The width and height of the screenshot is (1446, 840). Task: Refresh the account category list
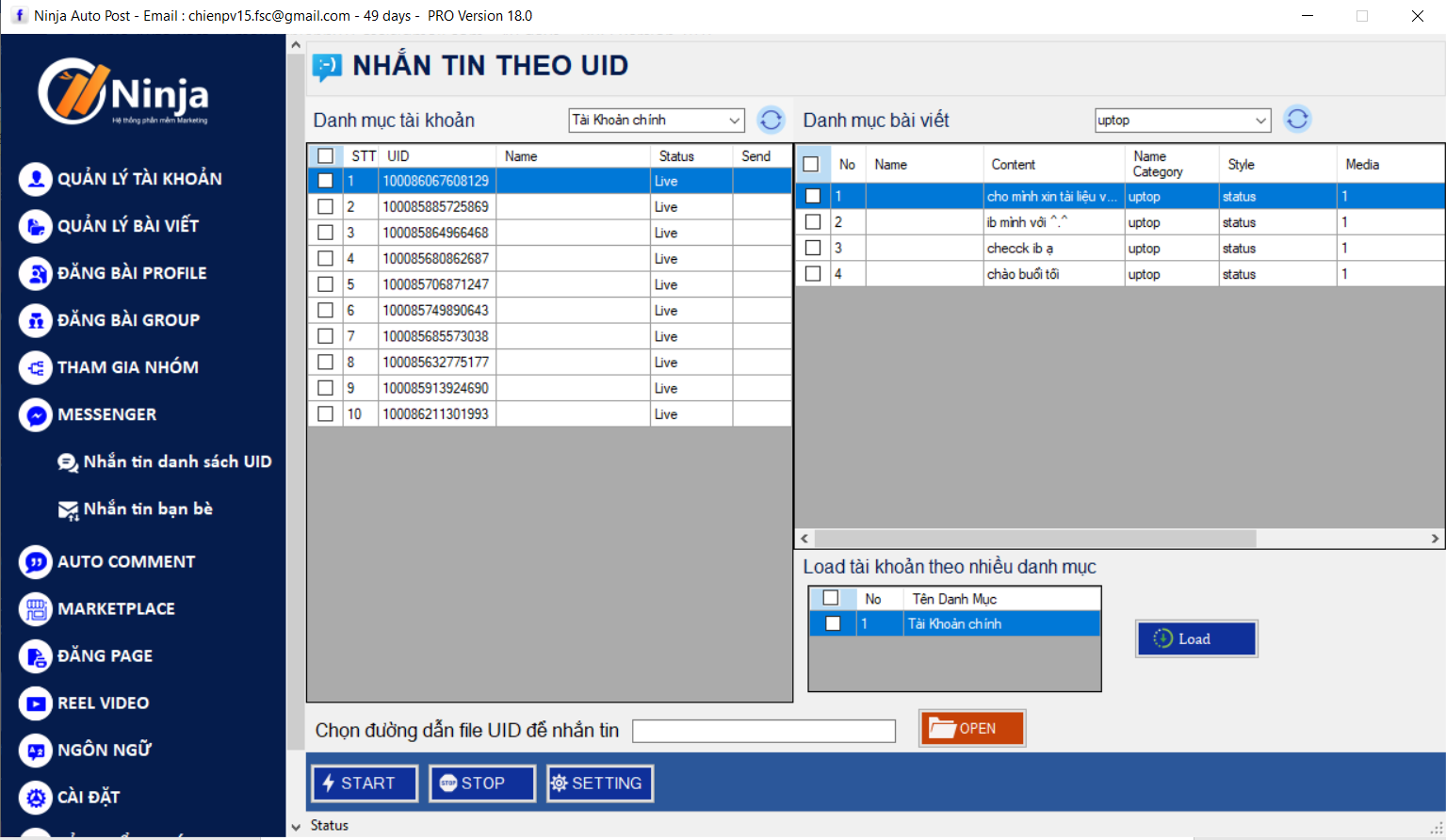(x=771, y=120)
